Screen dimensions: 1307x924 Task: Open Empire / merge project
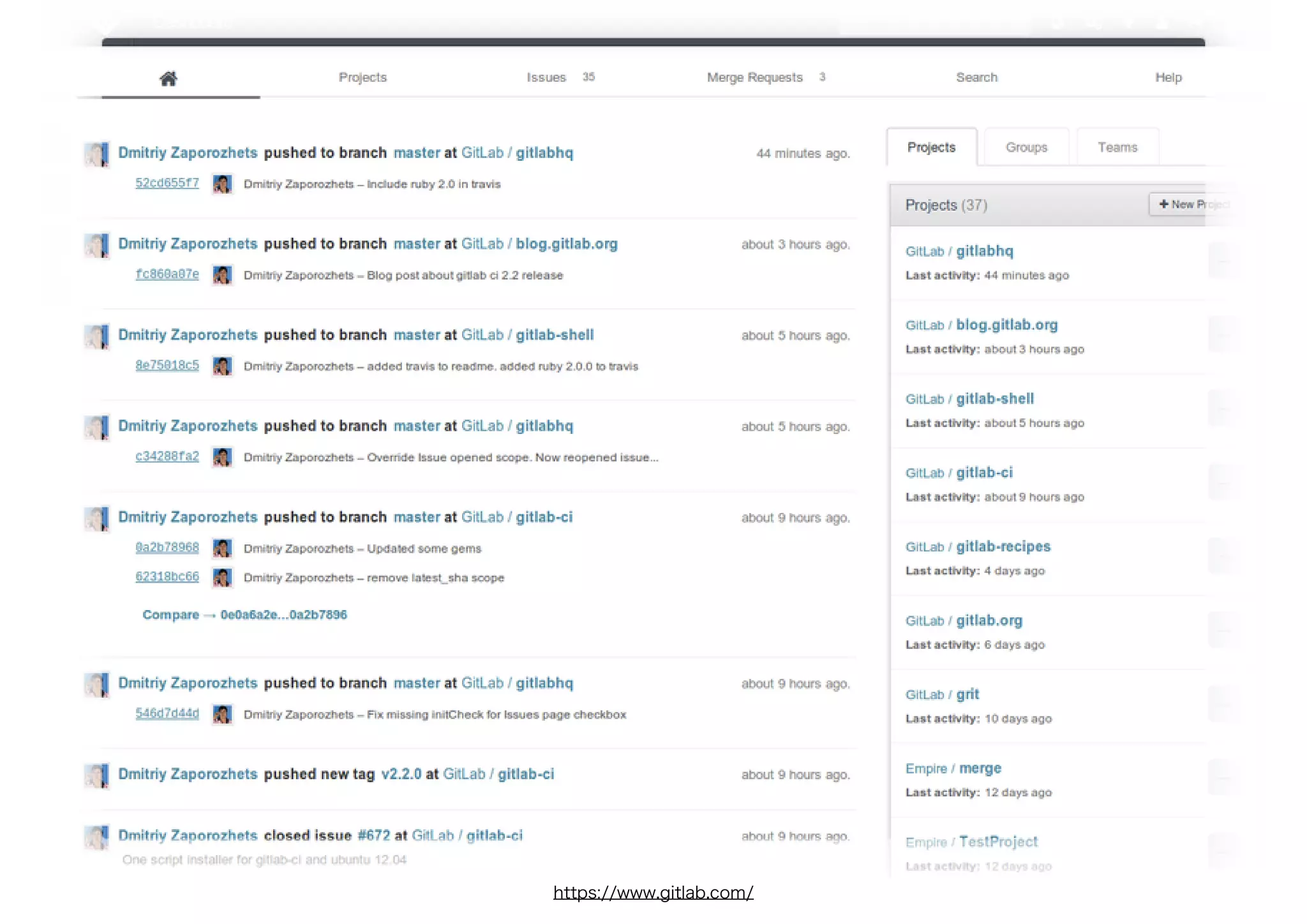953,768
